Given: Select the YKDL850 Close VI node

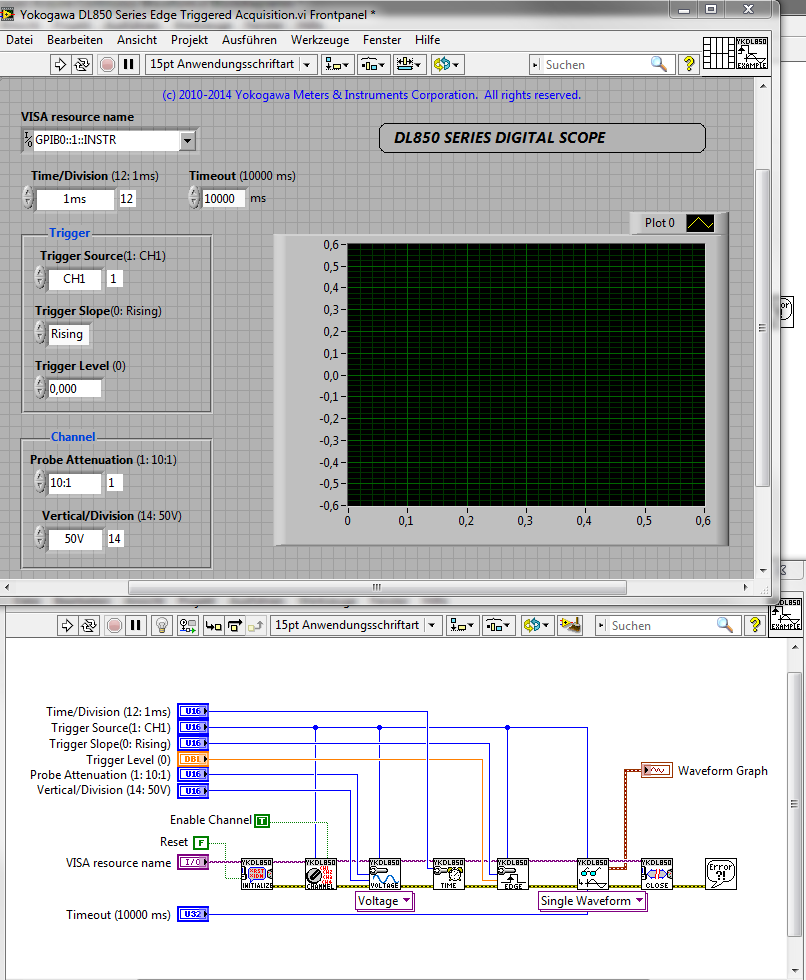Looking at the screenshot, I should point(657,874).
